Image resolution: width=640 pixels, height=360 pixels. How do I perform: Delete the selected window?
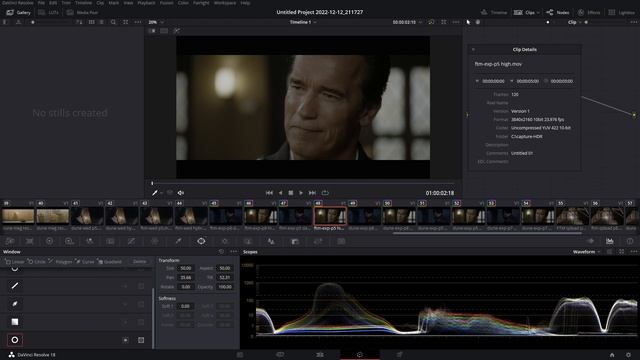point(139,262)
